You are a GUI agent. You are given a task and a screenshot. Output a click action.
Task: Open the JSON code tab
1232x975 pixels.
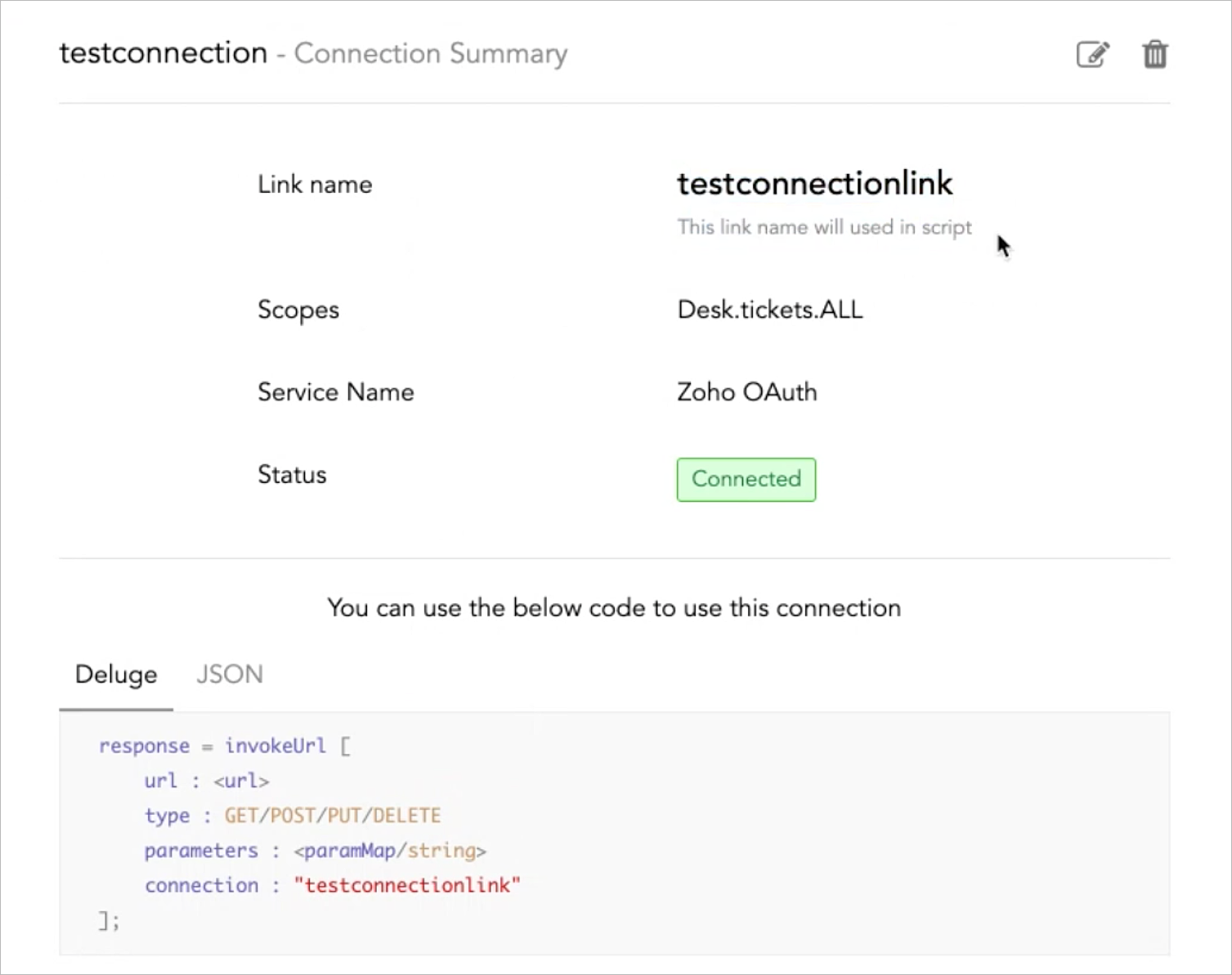click(x=230, y=675)
